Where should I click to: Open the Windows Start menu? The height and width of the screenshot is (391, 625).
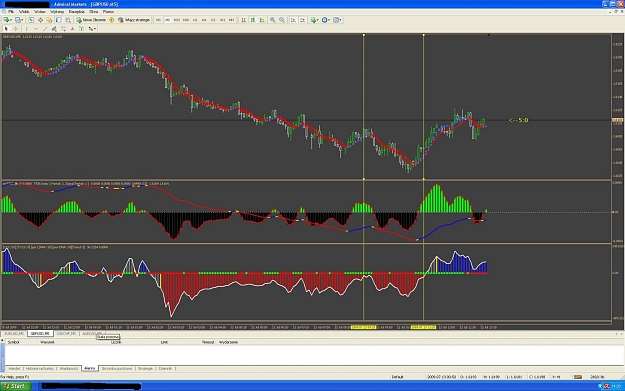[x=15, y=386]
